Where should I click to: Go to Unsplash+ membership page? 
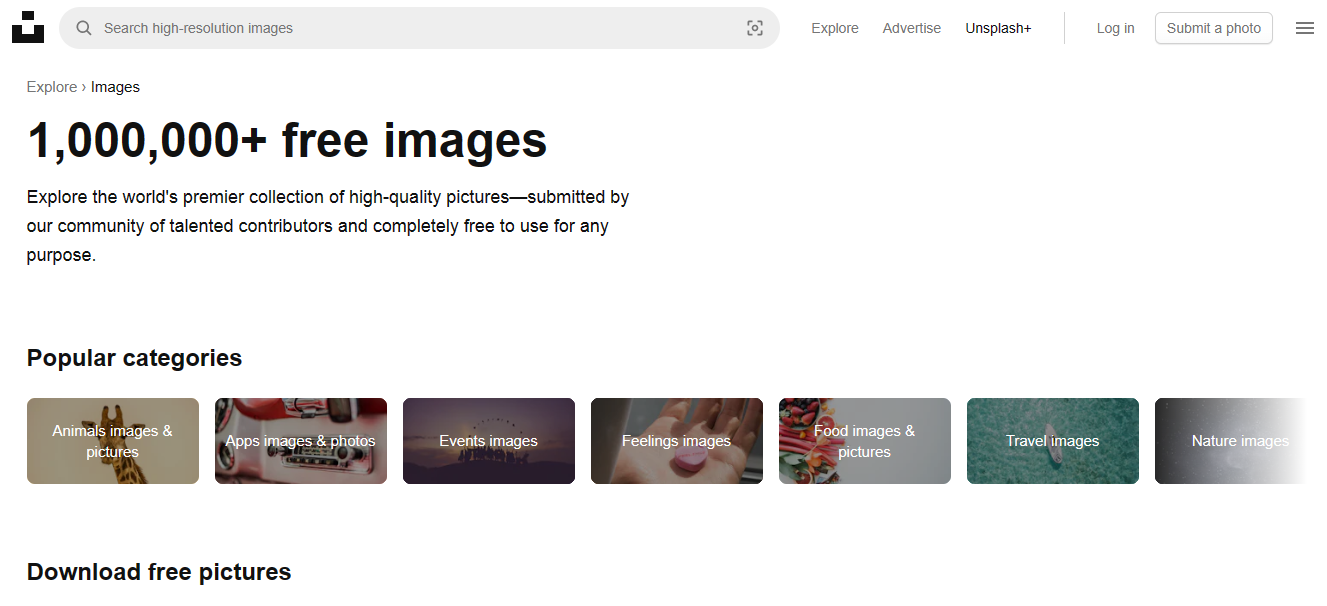click(x=997, y=28)
